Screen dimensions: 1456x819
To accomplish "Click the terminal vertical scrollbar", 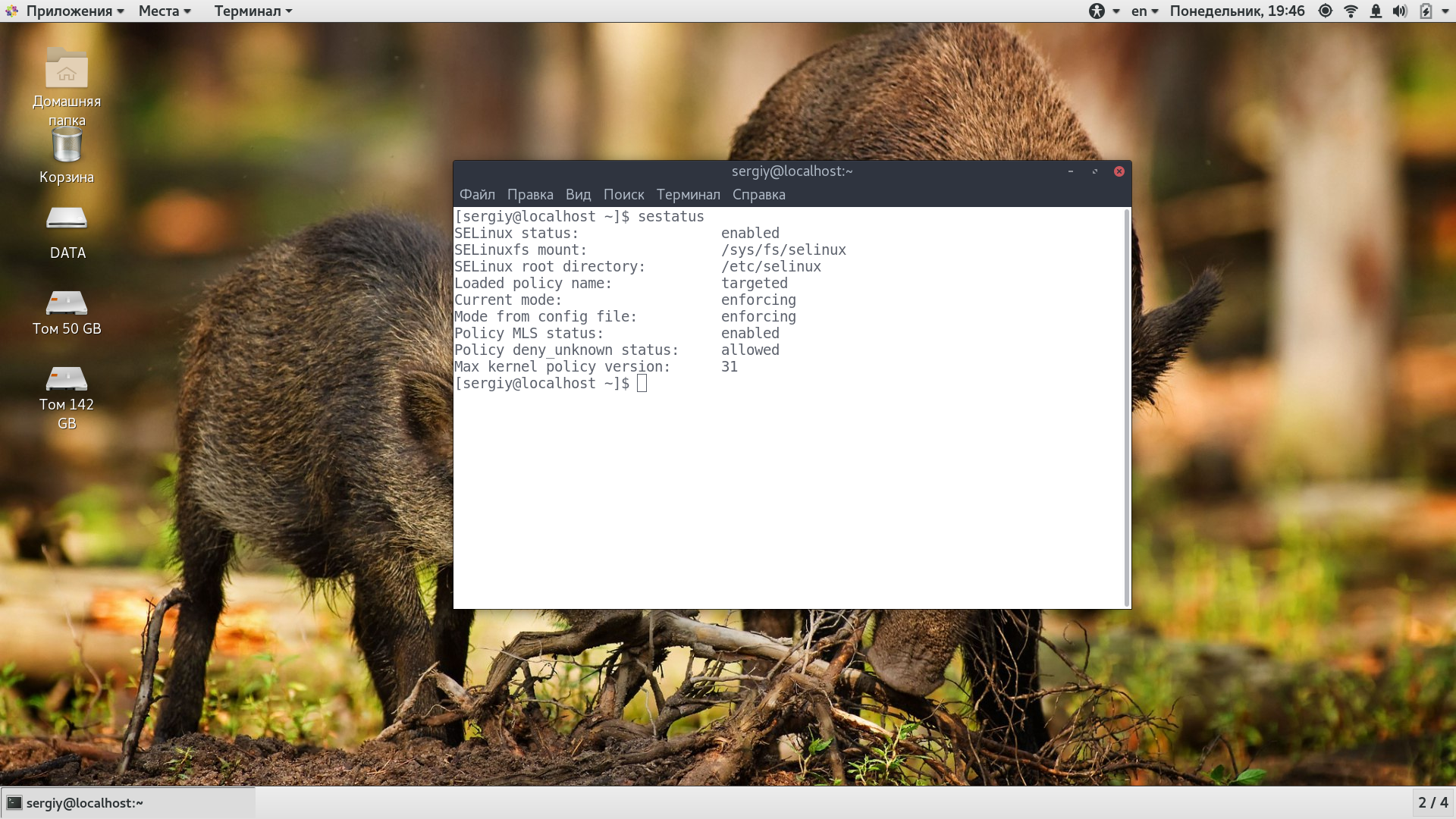I will (1126, 407).
